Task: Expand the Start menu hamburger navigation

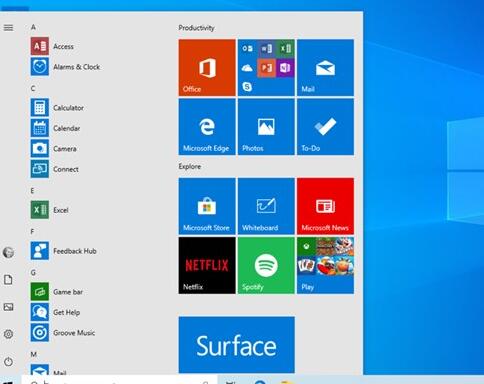Action: (8, 27)
